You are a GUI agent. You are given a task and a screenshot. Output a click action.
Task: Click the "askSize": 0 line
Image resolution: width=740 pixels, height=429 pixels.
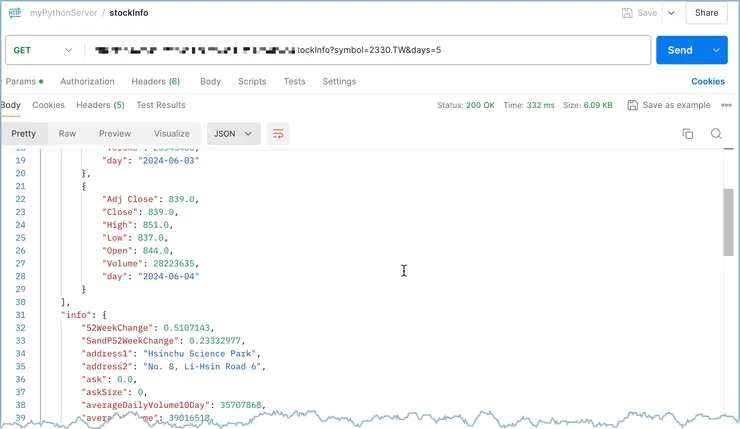[x=114, y=392]
